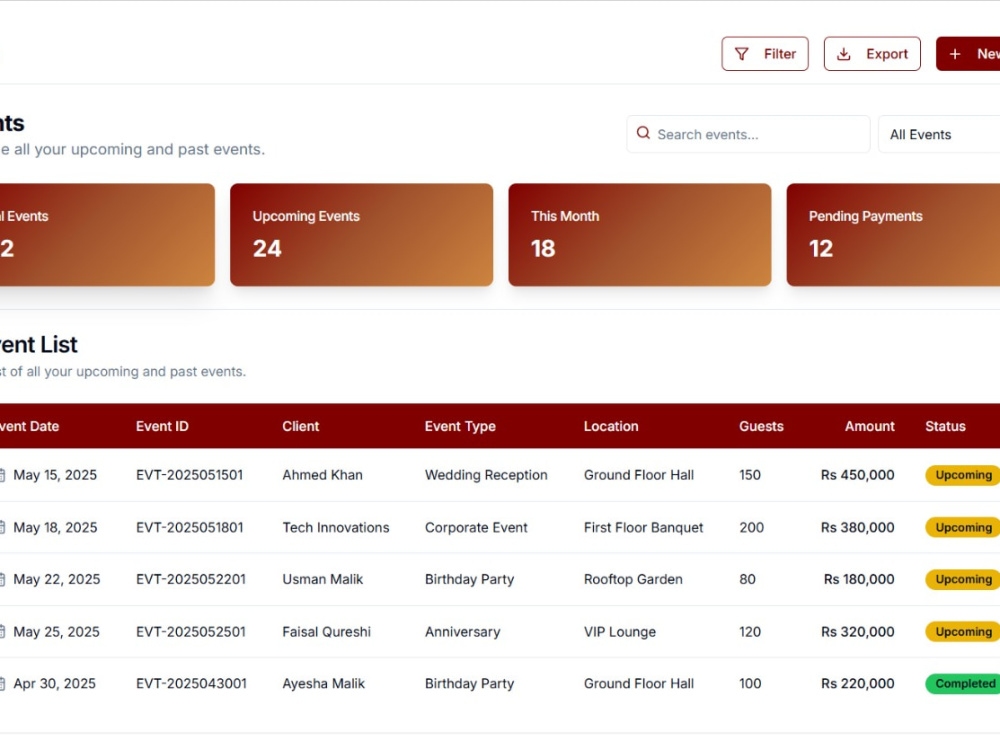The width and height of the screenshot is (1000, 749).
Task: Click guest count 200
Action: point(751,528)
